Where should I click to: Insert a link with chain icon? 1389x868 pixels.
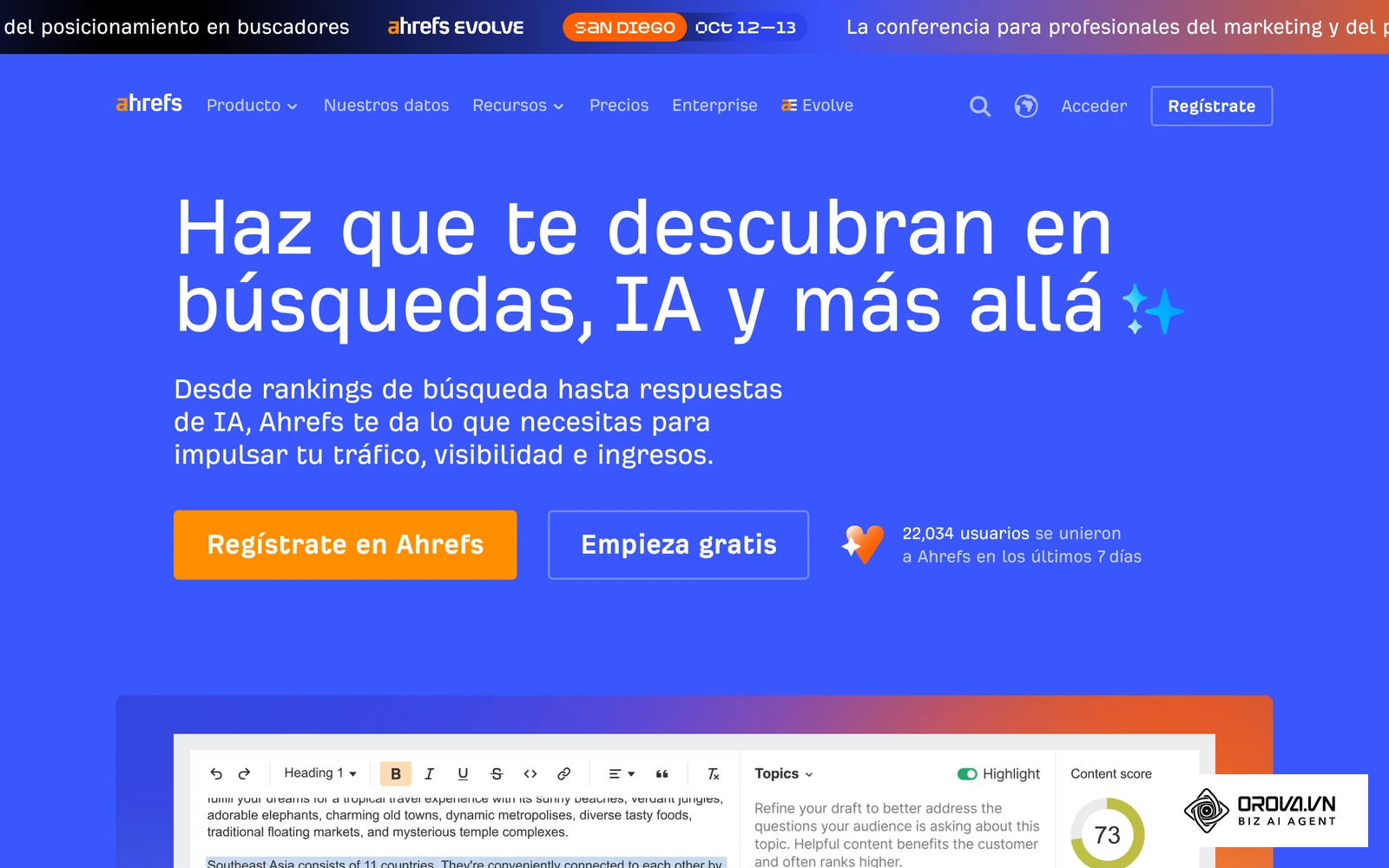563,773
